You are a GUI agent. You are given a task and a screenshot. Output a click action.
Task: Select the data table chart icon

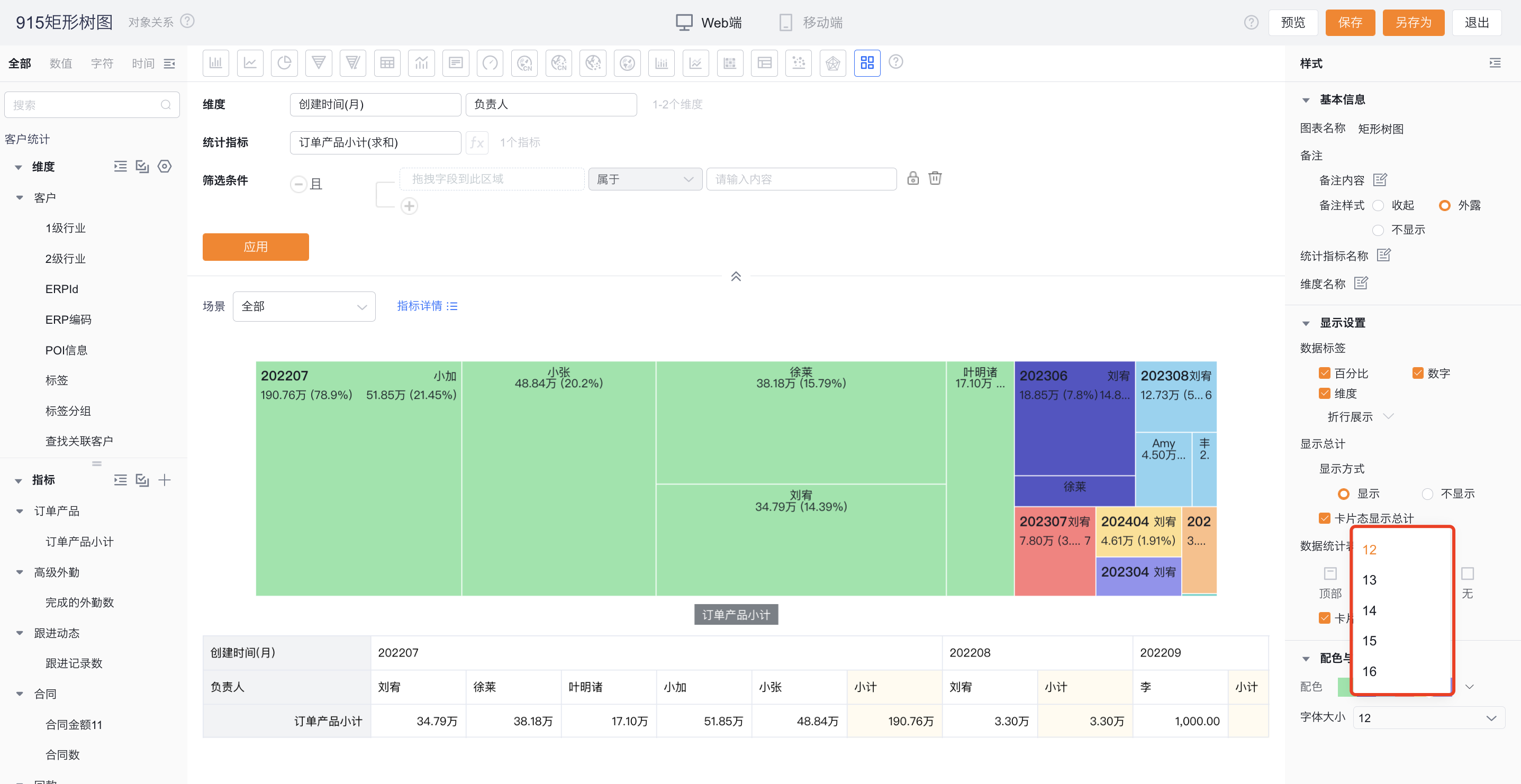pyautogui.click(x=387, y=62)
